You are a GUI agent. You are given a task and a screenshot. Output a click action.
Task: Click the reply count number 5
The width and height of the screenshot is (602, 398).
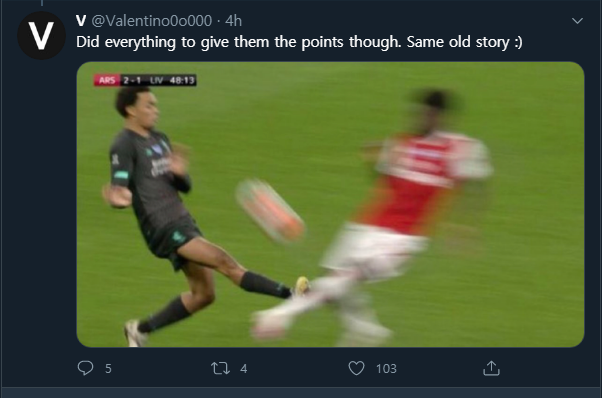coord(108,369)
